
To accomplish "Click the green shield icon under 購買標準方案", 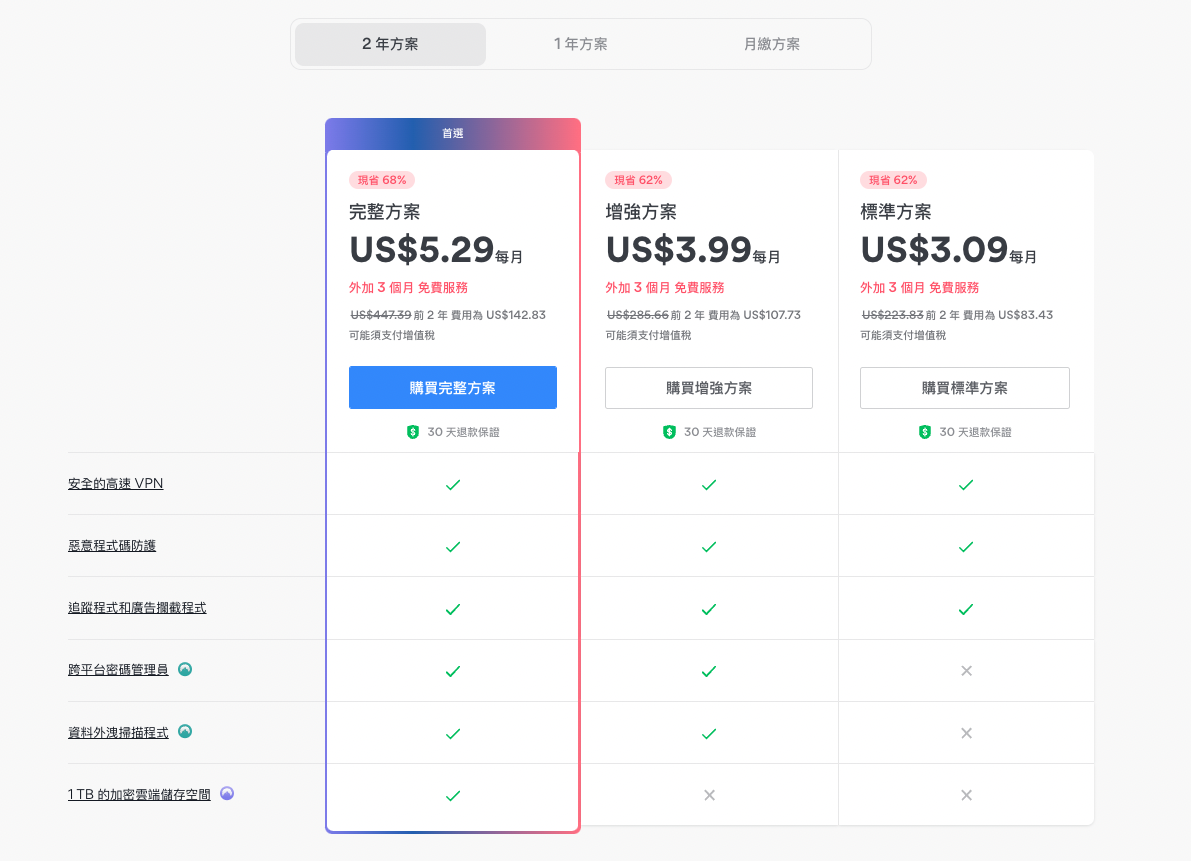I will click(925, 432).
